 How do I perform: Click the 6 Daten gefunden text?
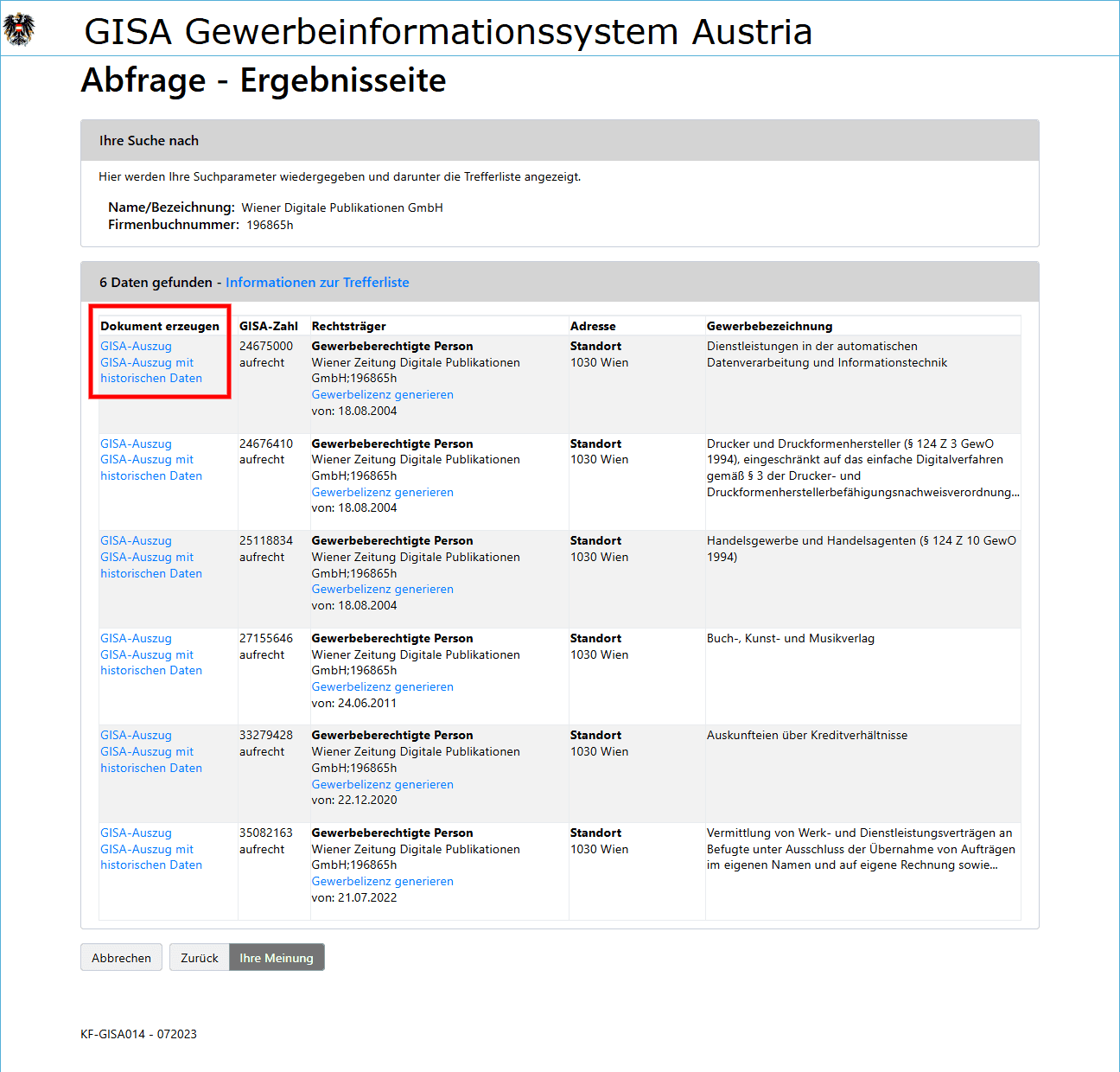pyautogui.click(x=156, y=283)
